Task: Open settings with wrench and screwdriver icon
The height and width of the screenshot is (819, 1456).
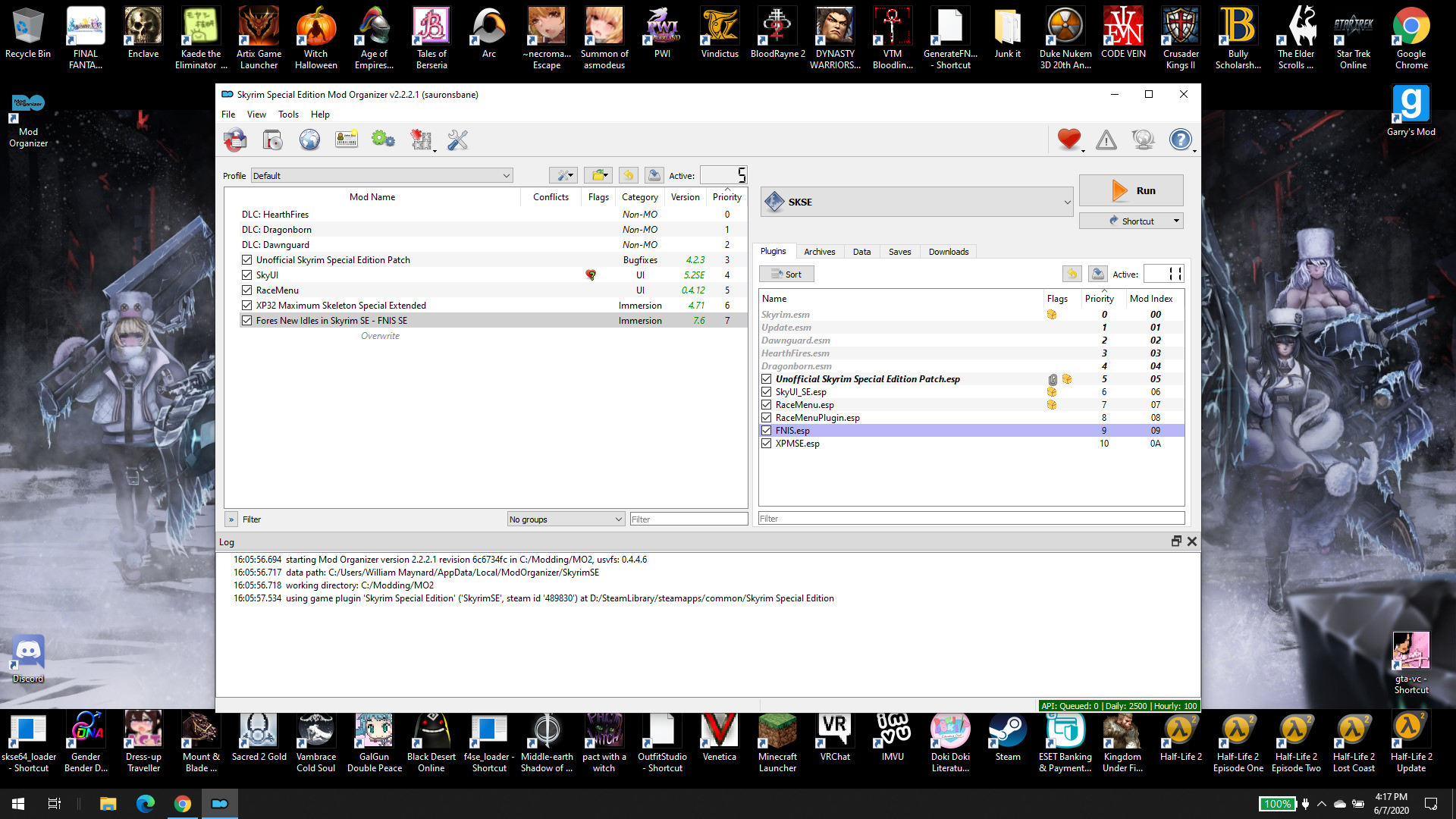Action: pos(458,140)
